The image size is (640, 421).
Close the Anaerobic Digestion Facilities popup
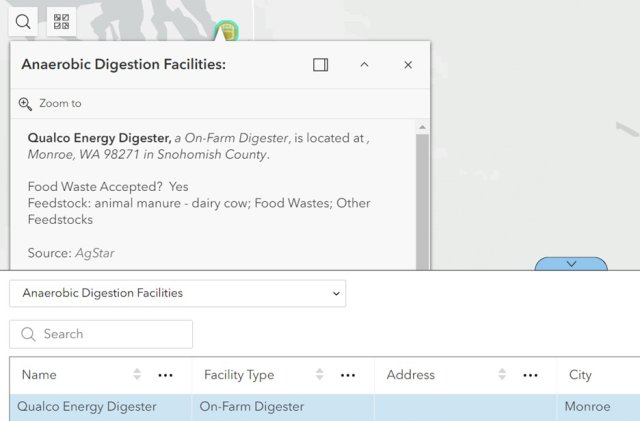pos(408,65)
